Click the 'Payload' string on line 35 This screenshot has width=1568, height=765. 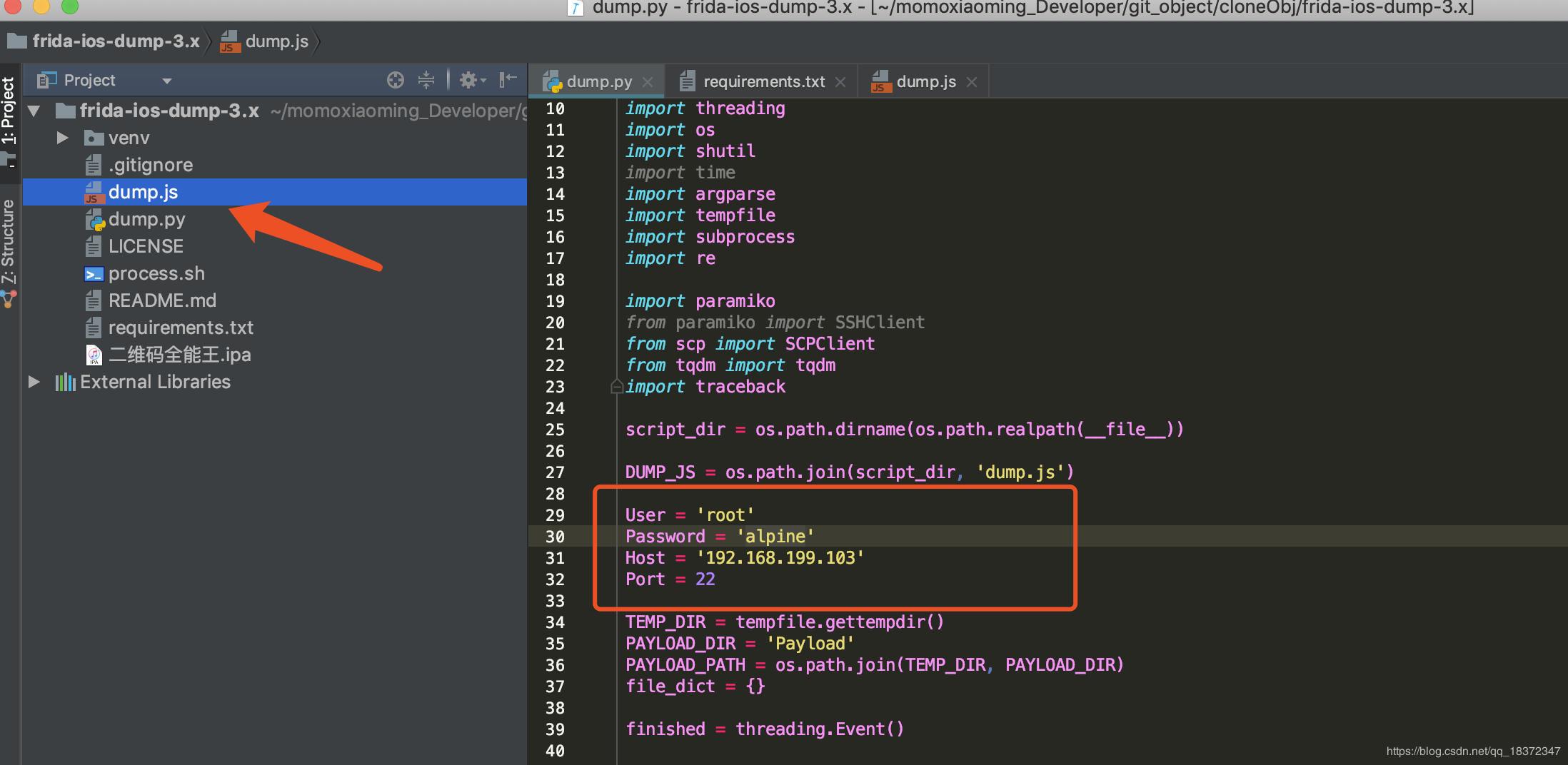pyautogui.click(x=810, y=644)
